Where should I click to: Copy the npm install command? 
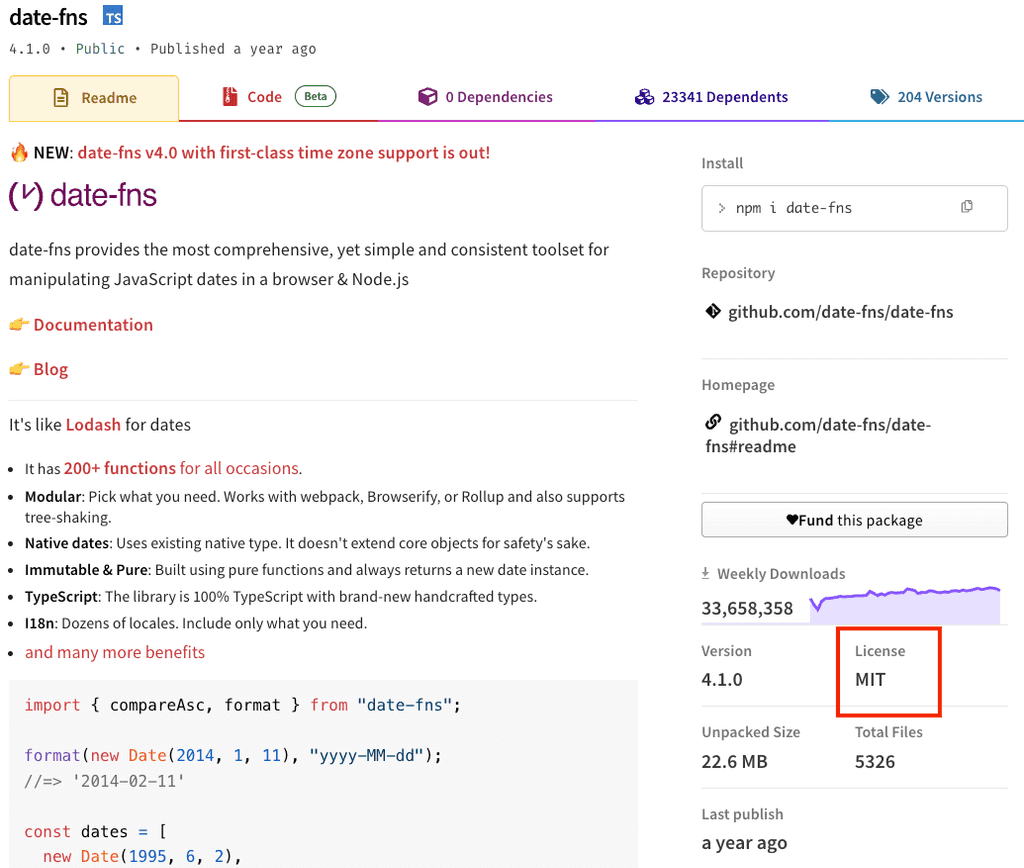point(966,207)
